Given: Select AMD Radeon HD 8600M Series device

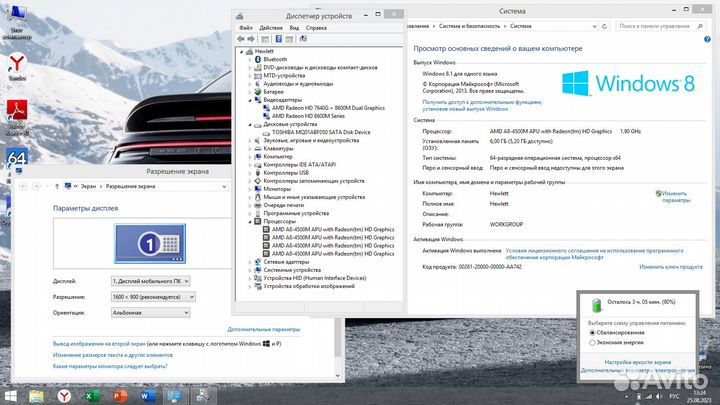Looking at the screenshot, I should 306,115.
